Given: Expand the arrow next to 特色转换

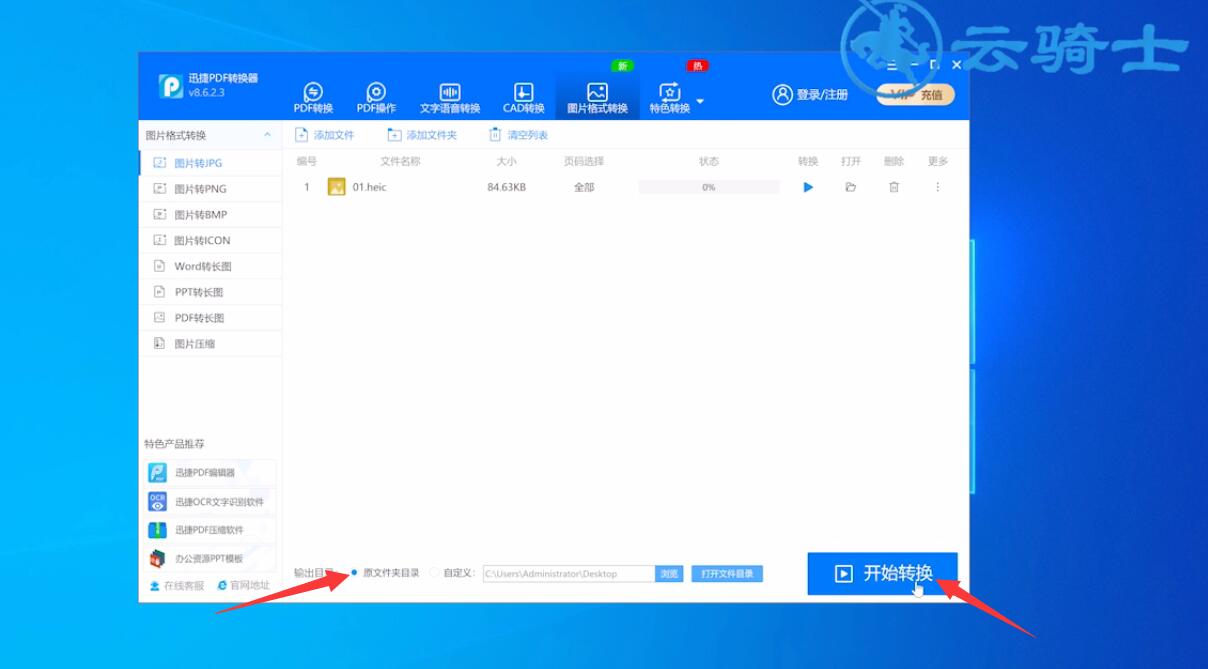Looking at the screenshot, I should 700,101.
